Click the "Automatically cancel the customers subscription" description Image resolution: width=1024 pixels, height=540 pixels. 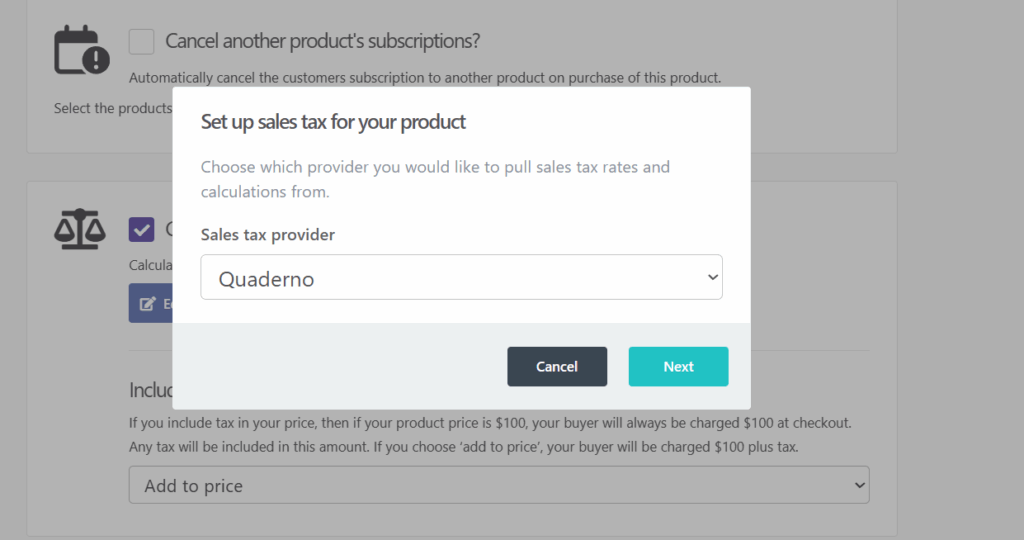[x=425, y=77]
